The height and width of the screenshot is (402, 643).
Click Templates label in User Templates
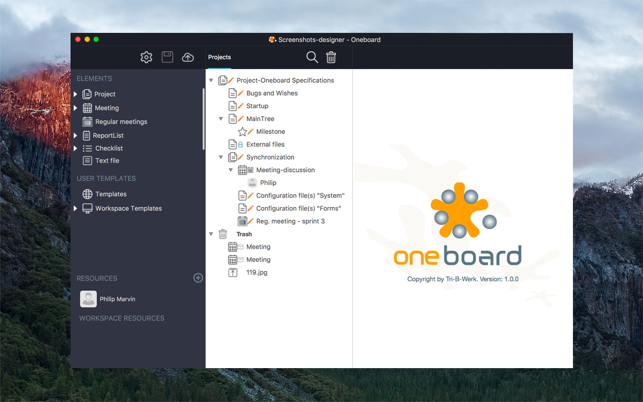click(111, 194)
